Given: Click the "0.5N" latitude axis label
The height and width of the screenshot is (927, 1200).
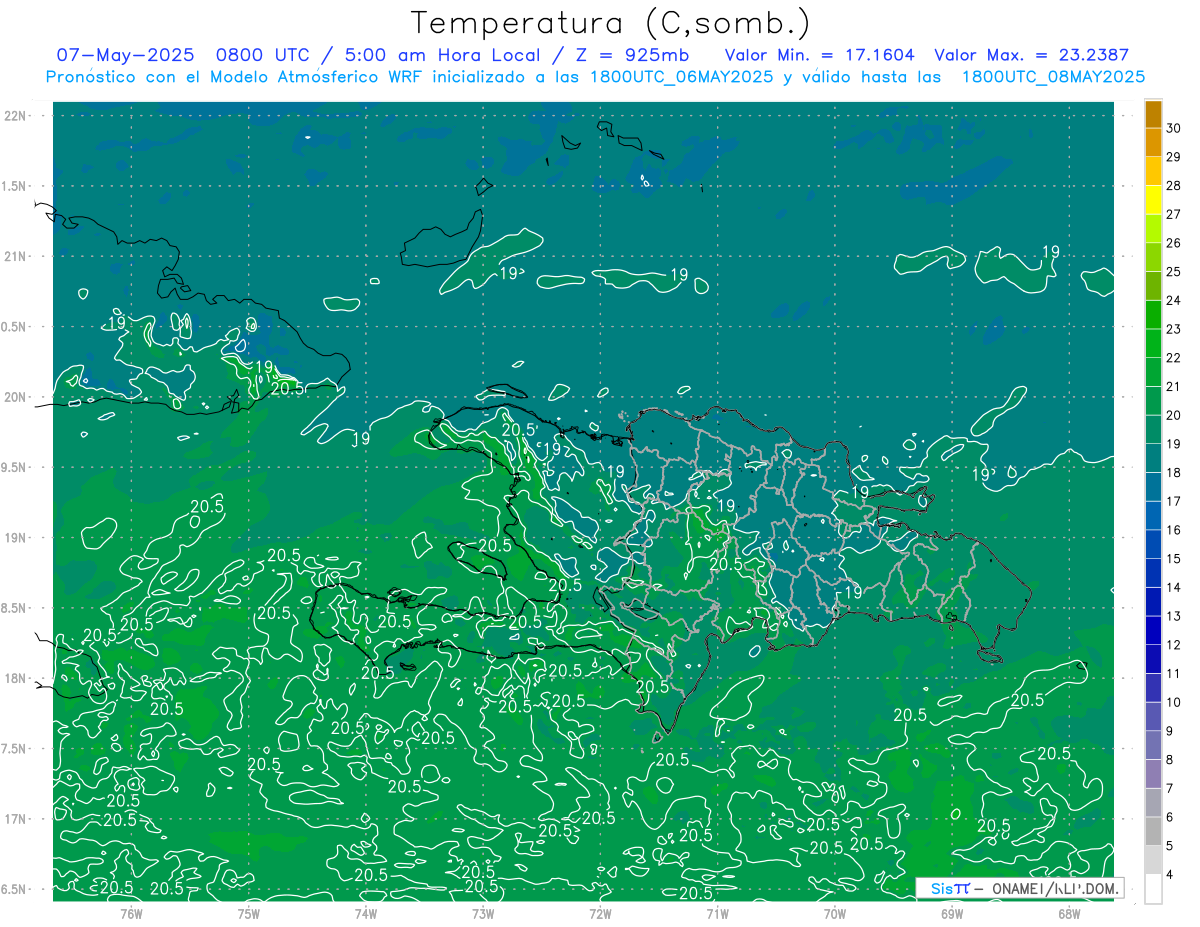Looking at the screenshot, I should [15, 327].
